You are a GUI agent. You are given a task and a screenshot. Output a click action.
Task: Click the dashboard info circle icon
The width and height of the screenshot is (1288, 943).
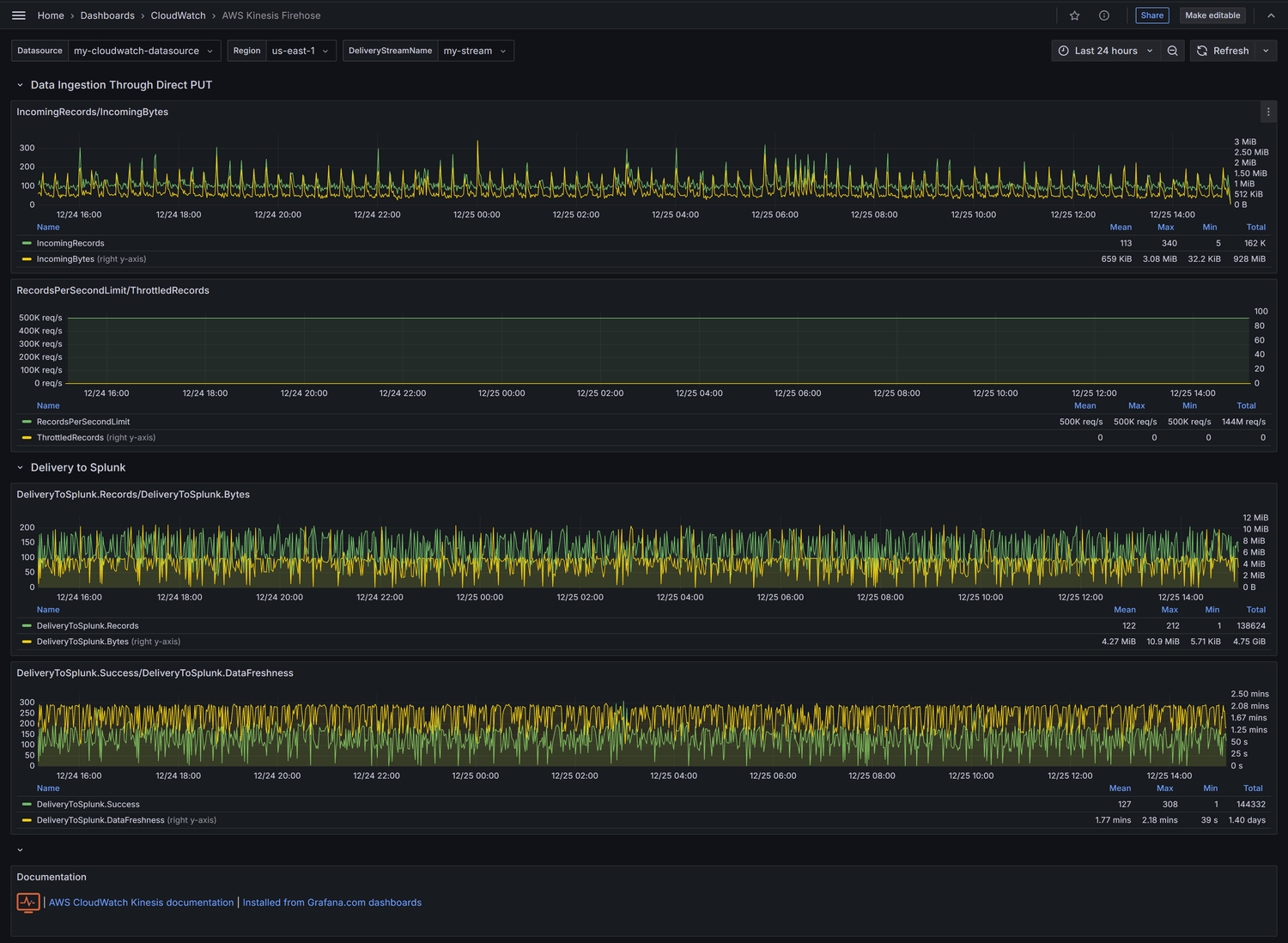[x=1103, y=15]
